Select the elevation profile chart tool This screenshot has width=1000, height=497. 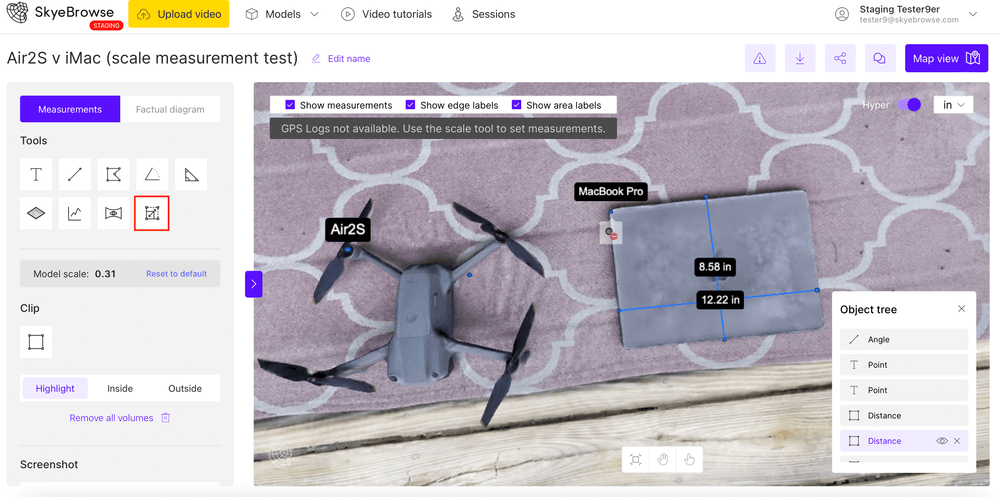[x=75, y=213]
